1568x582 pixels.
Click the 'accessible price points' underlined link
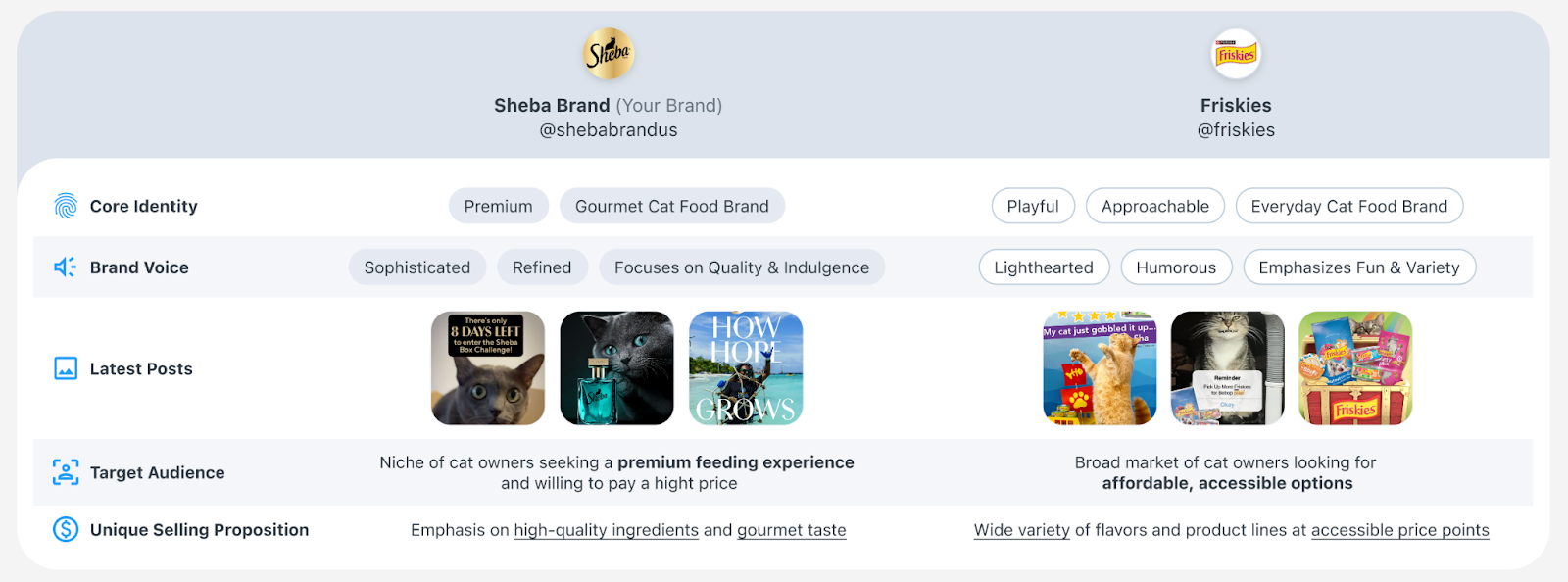coord(1399,530)
